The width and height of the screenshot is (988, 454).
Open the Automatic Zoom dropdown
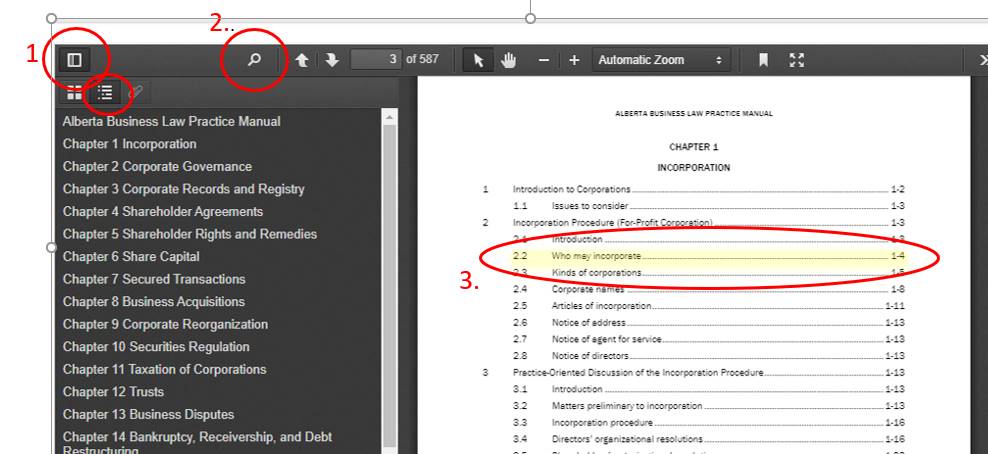[660, 60]
